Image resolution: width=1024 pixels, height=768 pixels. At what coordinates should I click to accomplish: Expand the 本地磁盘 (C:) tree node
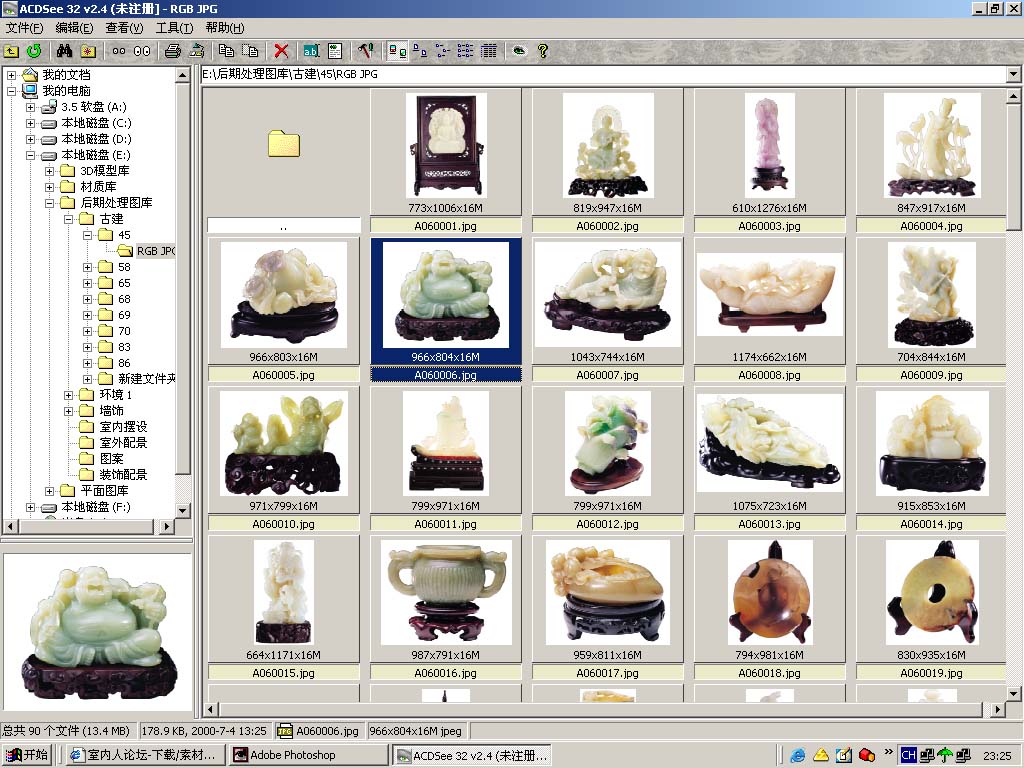31,123
